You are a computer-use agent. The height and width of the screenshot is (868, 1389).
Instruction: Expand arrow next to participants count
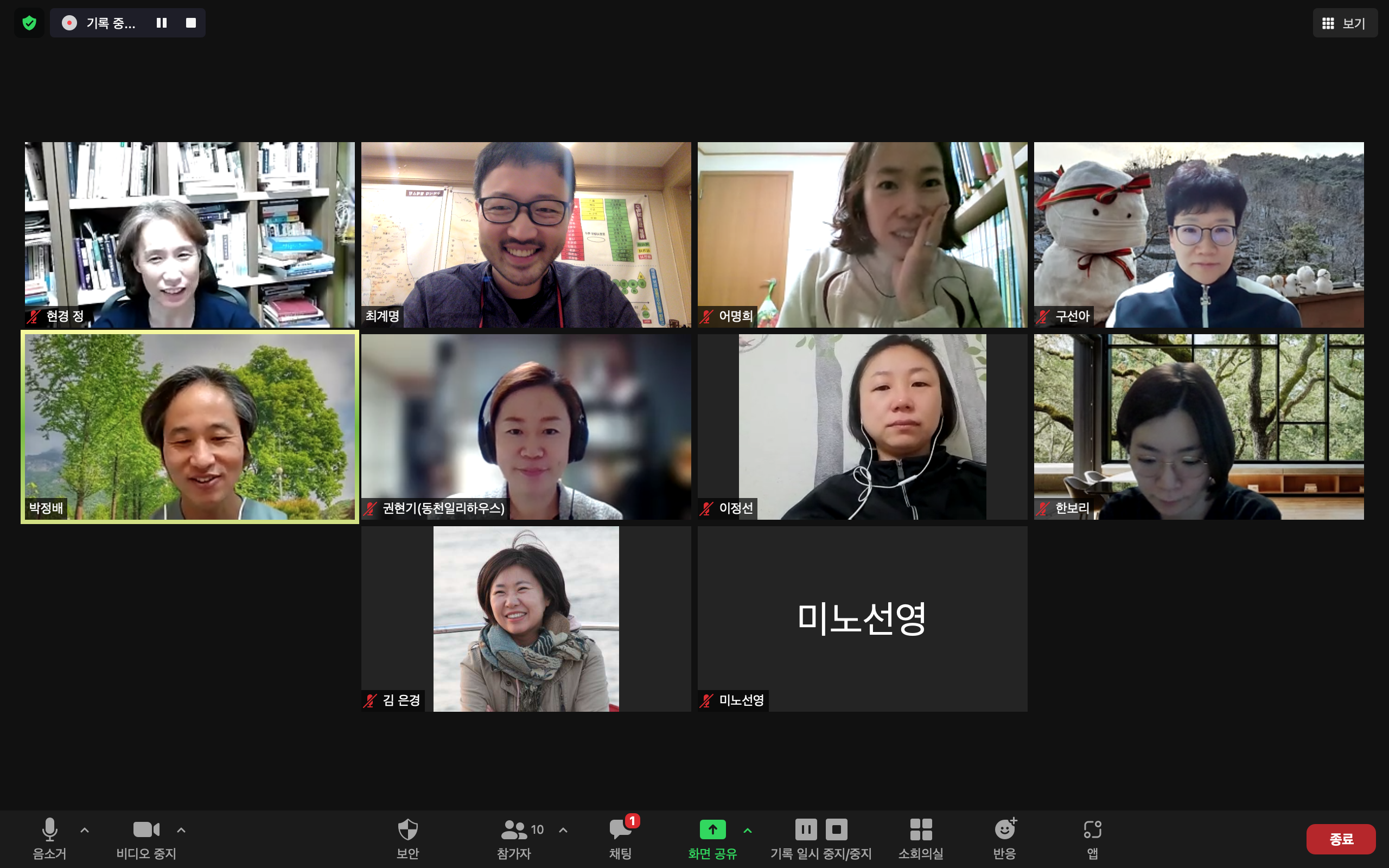point(563,829)
